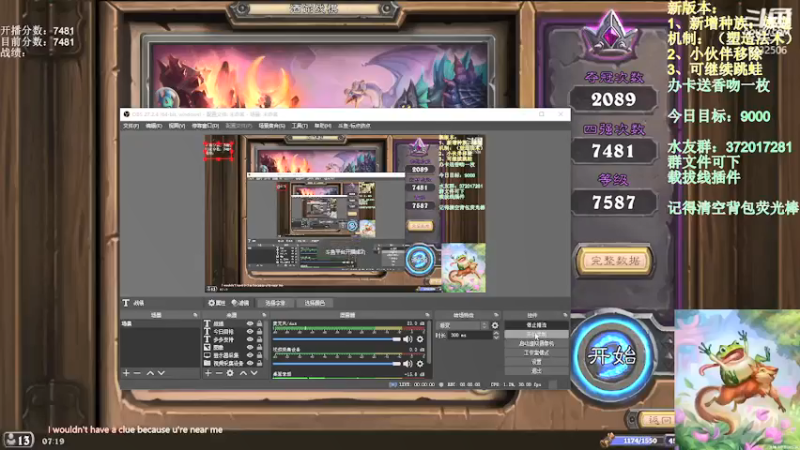Open the 工具(T) menu
Viewport: 800px width, 450px height.
[x=299, y=126]
